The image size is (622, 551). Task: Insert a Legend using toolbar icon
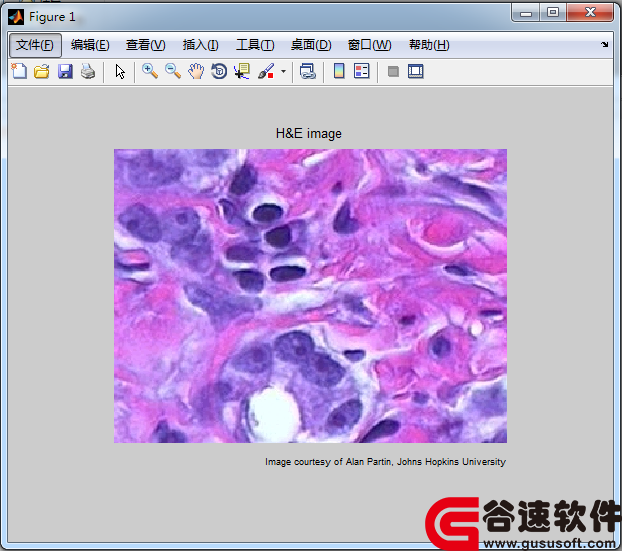[362, 71]
